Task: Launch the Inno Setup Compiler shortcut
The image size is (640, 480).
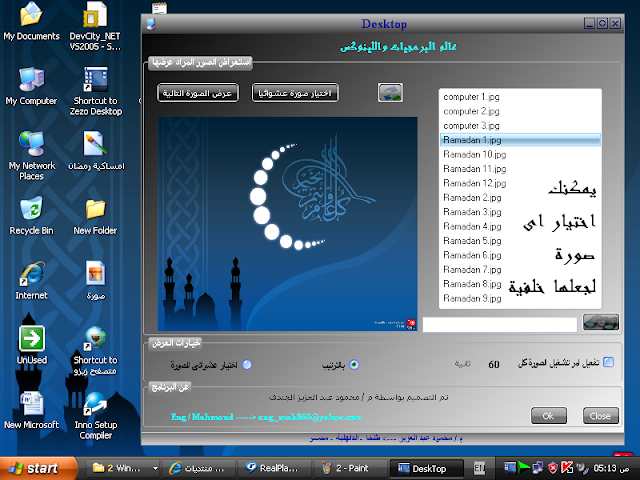Action: click(96, 416)
